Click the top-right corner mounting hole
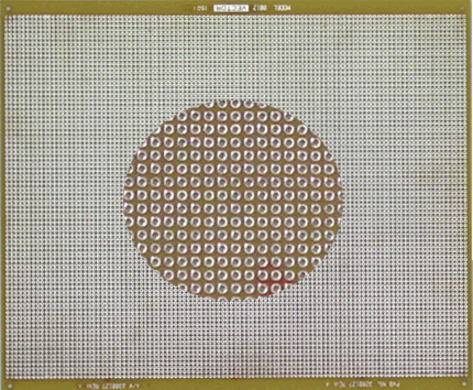Viewport: 473px width, 390px height. point(461,9)
